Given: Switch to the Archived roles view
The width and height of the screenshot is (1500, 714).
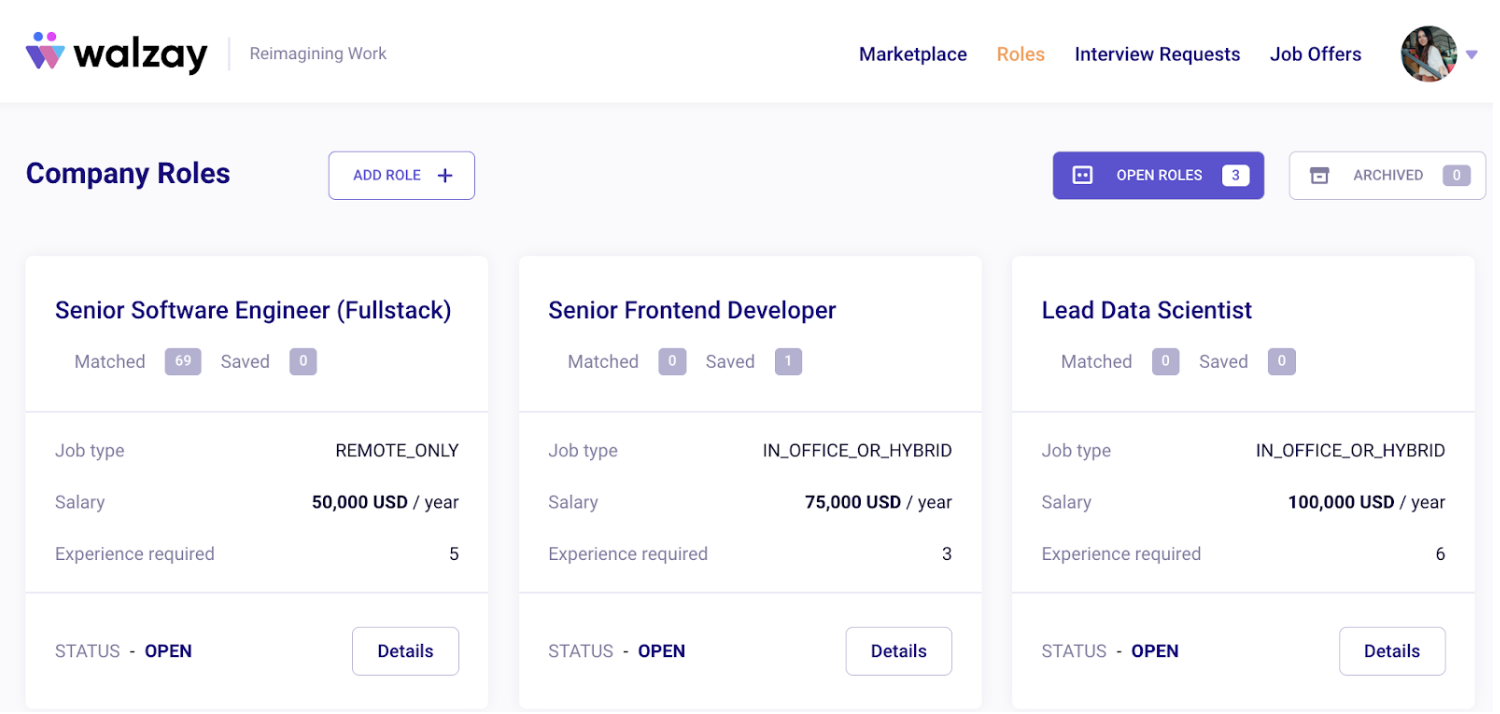Looking at the screenshot, I should (1387, 175).
